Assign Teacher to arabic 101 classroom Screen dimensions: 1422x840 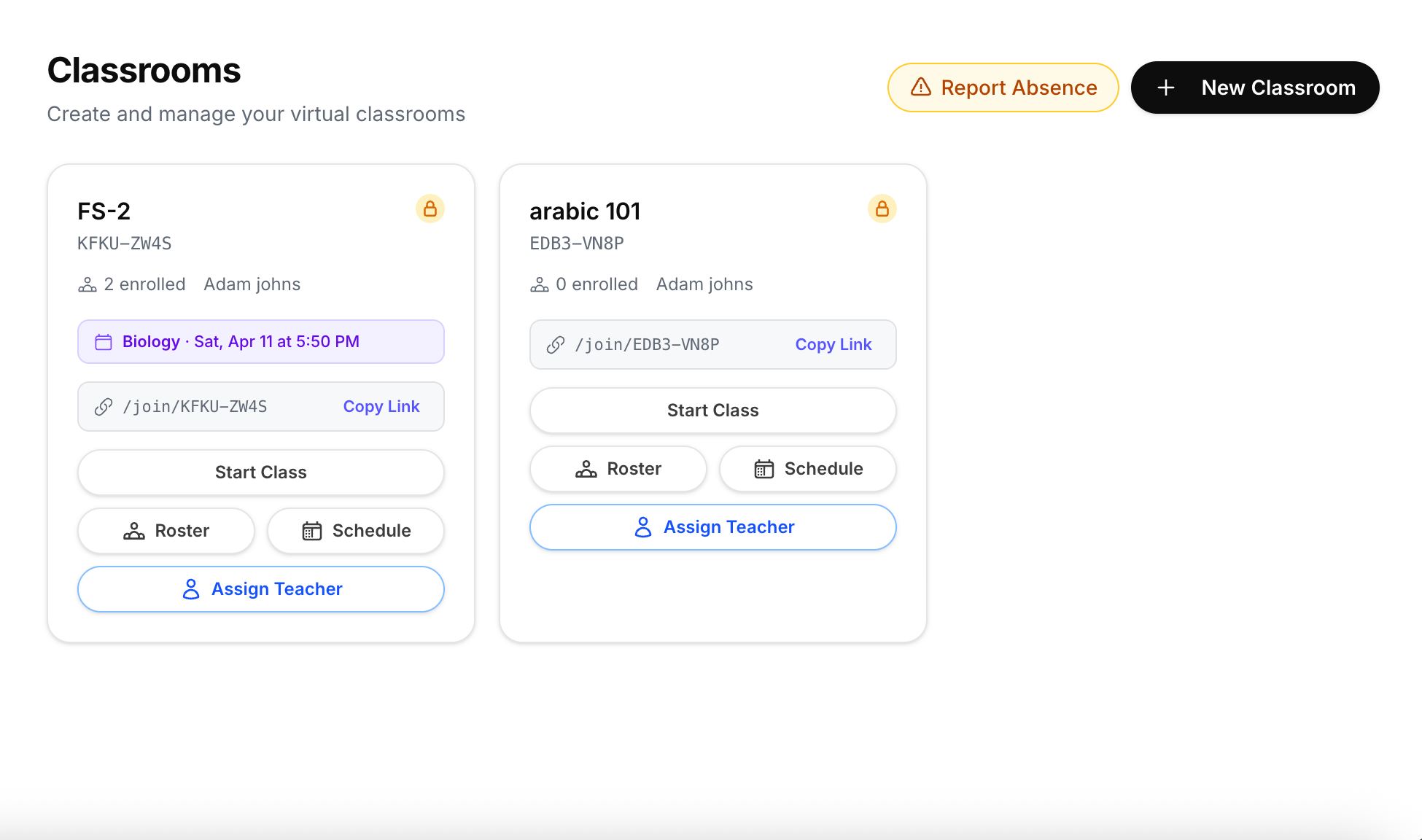pos(713,527)
